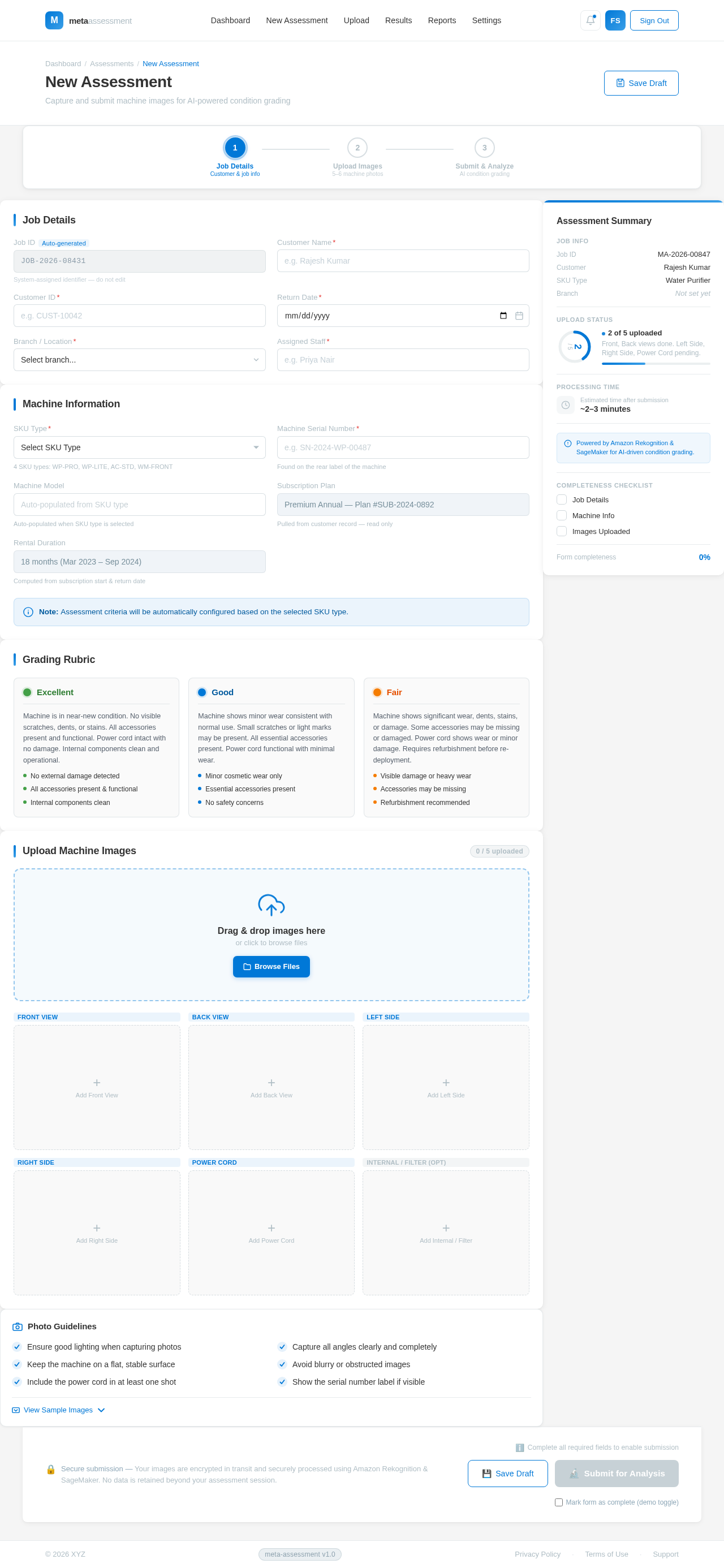Click step 1 Job Details circle
724x1568 pixels.
point(235,147)
